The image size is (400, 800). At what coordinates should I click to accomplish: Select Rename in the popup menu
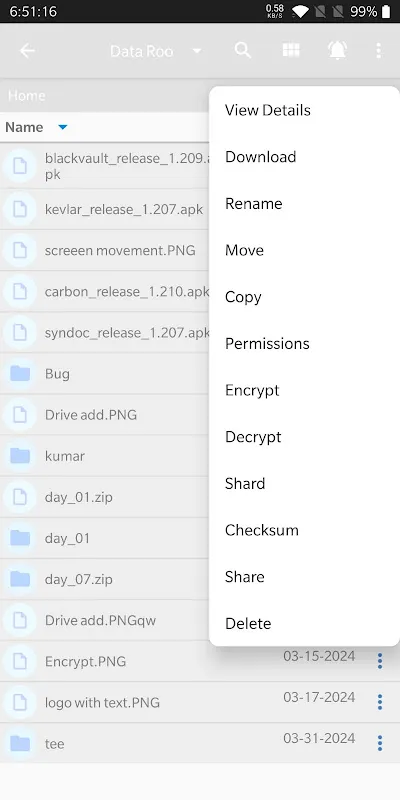254,204
